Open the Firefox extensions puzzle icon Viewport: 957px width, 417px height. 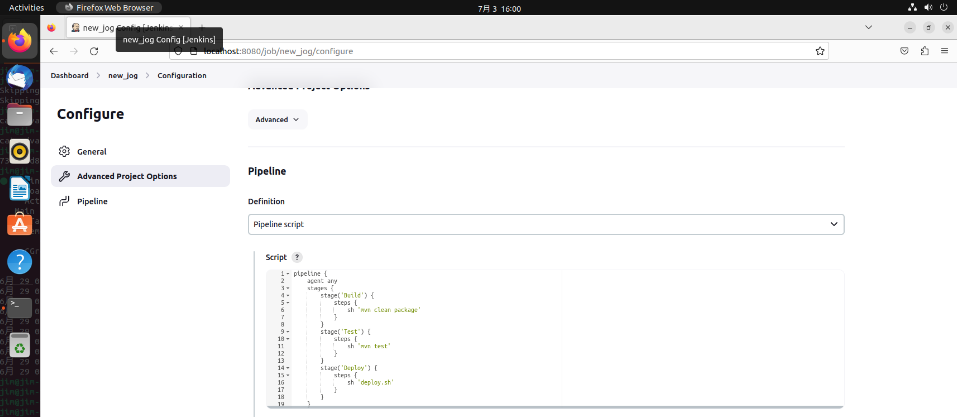tap(925, 51)
